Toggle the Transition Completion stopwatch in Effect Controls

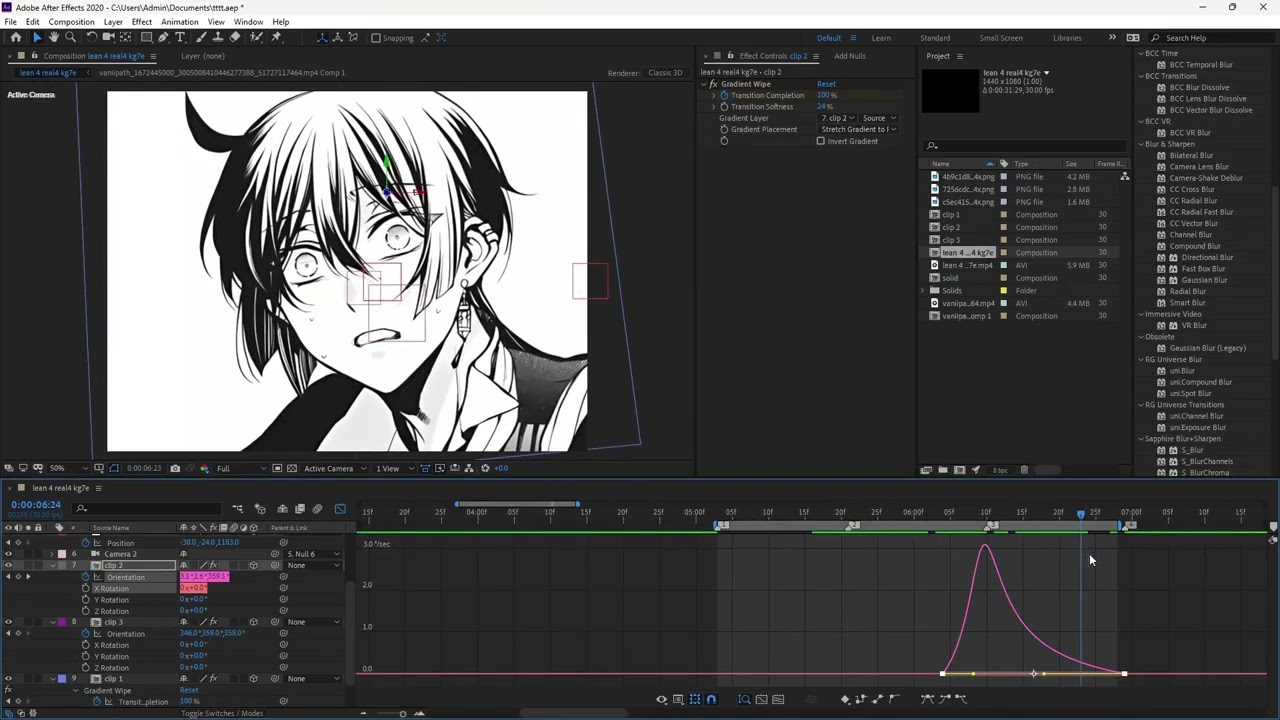724,95
